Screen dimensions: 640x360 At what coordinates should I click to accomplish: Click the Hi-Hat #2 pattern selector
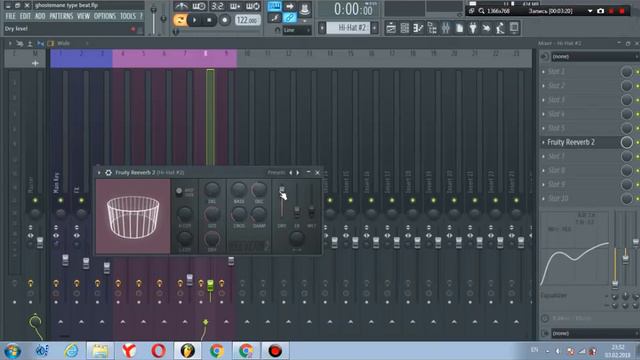tap(348, 28)
